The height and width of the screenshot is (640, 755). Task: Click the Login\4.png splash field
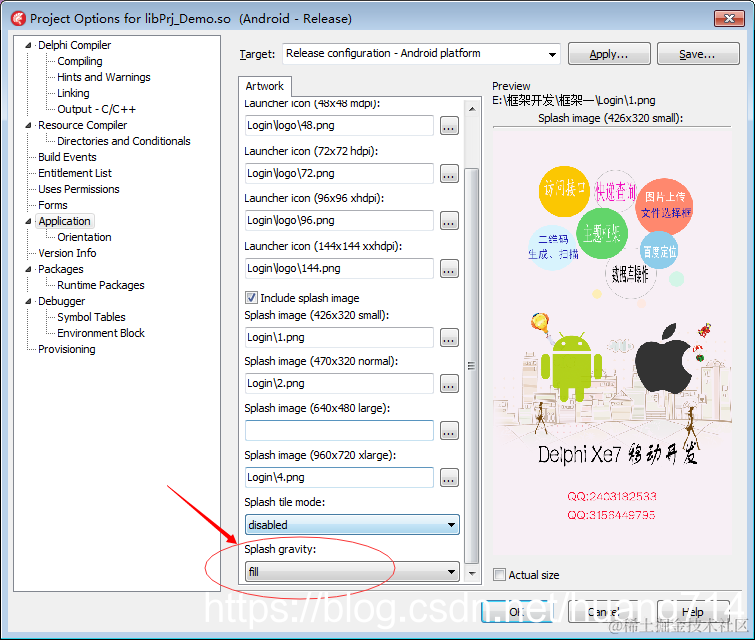[x=339, y=477]
